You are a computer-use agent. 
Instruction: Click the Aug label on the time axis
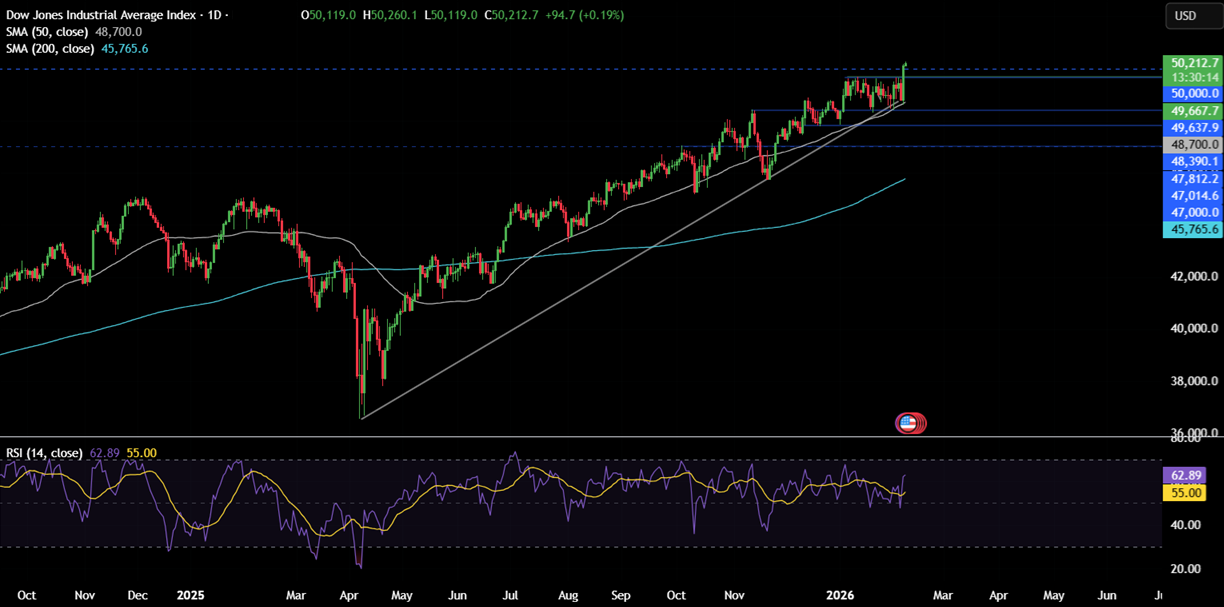[x=568, y=595]
